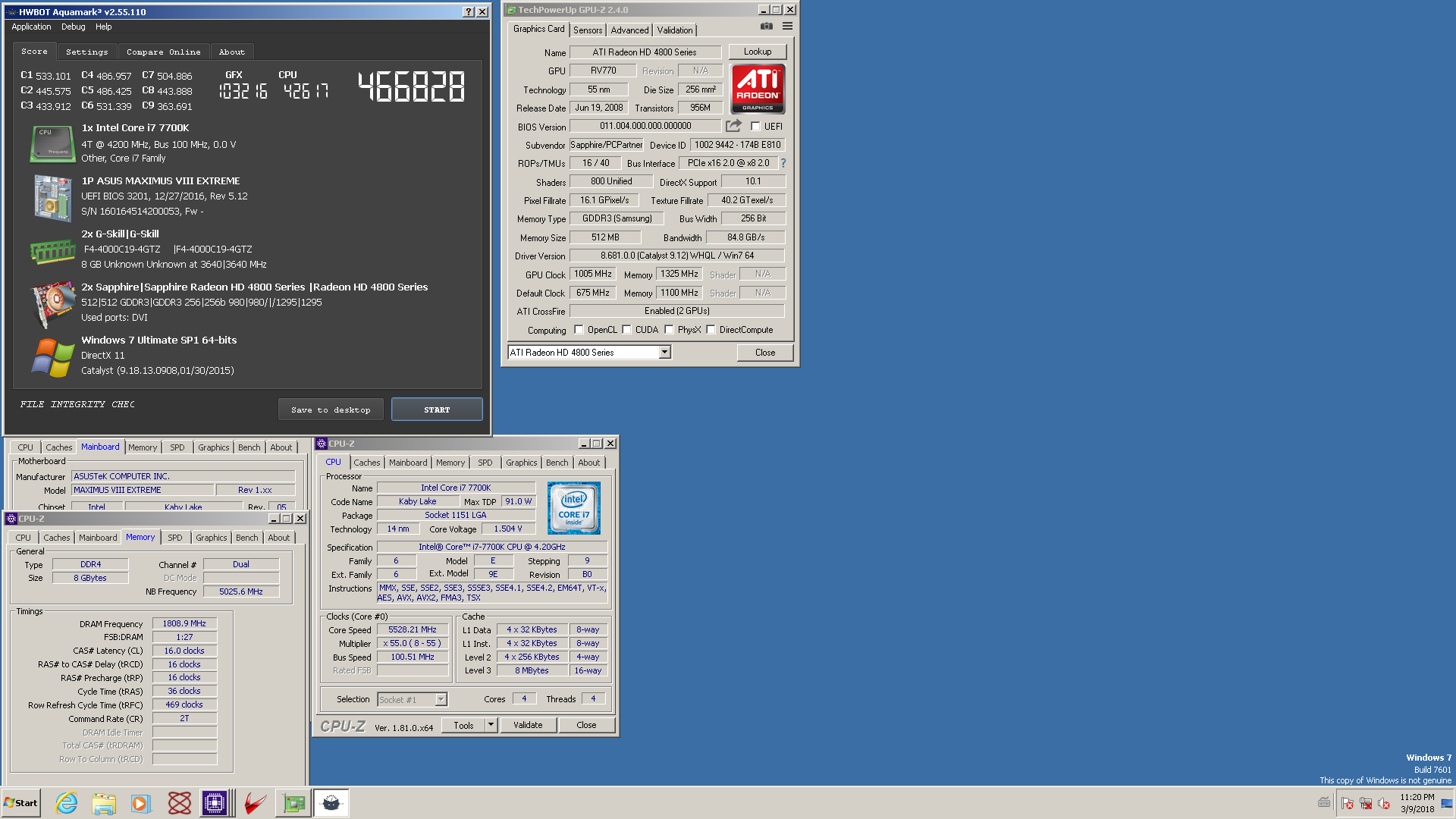The image size is (1456, 819).
Task: Click the Validate button in CPU-Z
Action: tap(528, 726)
